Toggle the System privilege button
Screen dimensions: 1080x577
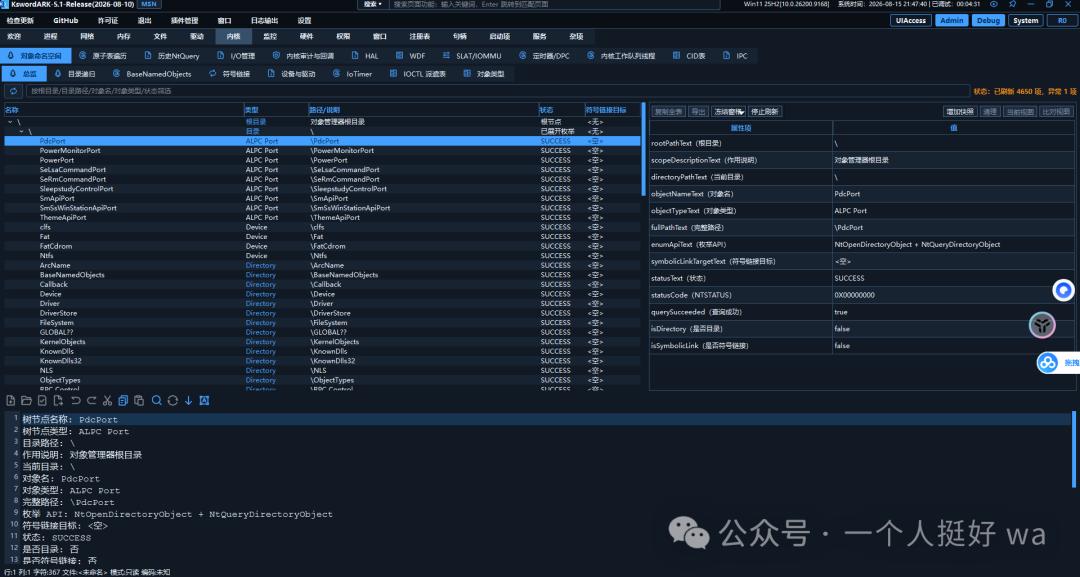coord(1026,21)
